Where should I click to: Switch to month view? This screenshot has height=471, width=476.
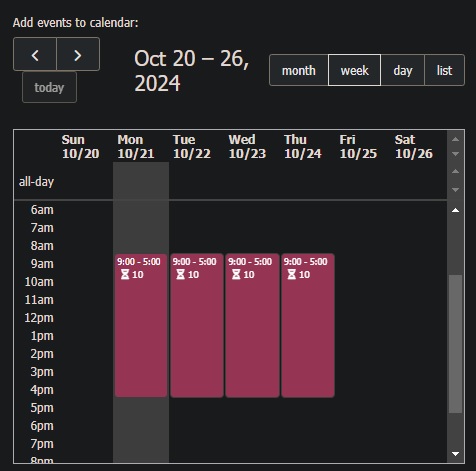point(299,70)
